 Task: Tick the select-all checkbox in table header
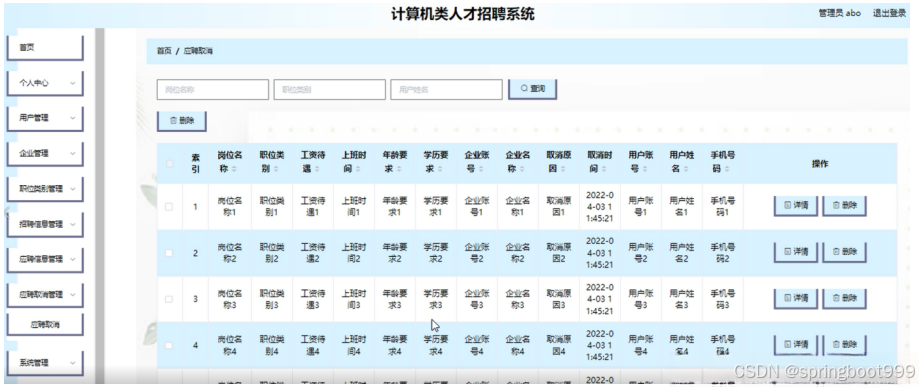pos(169,164)
